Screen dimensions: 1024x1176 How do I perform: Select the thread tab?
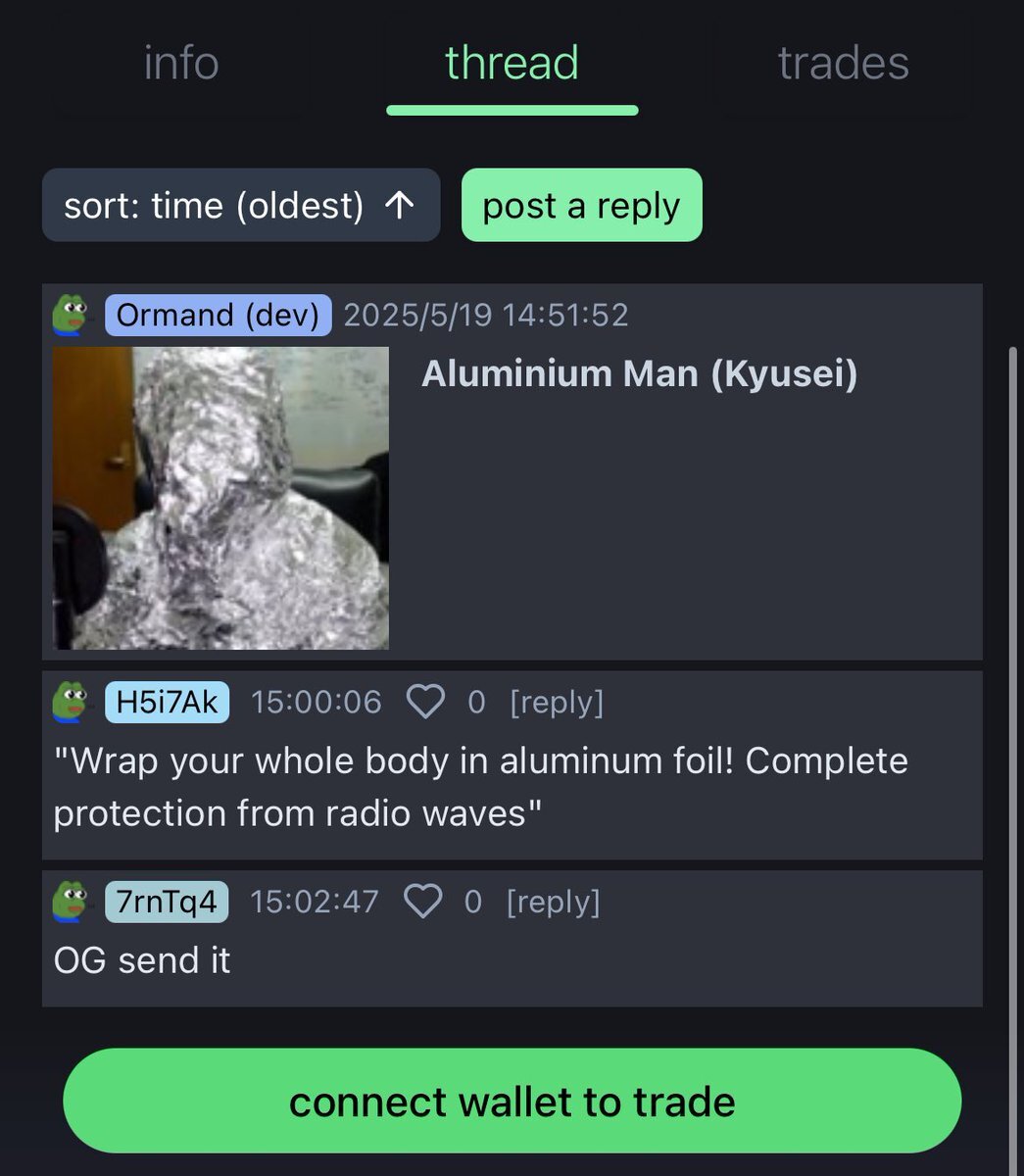coord(512,64)
